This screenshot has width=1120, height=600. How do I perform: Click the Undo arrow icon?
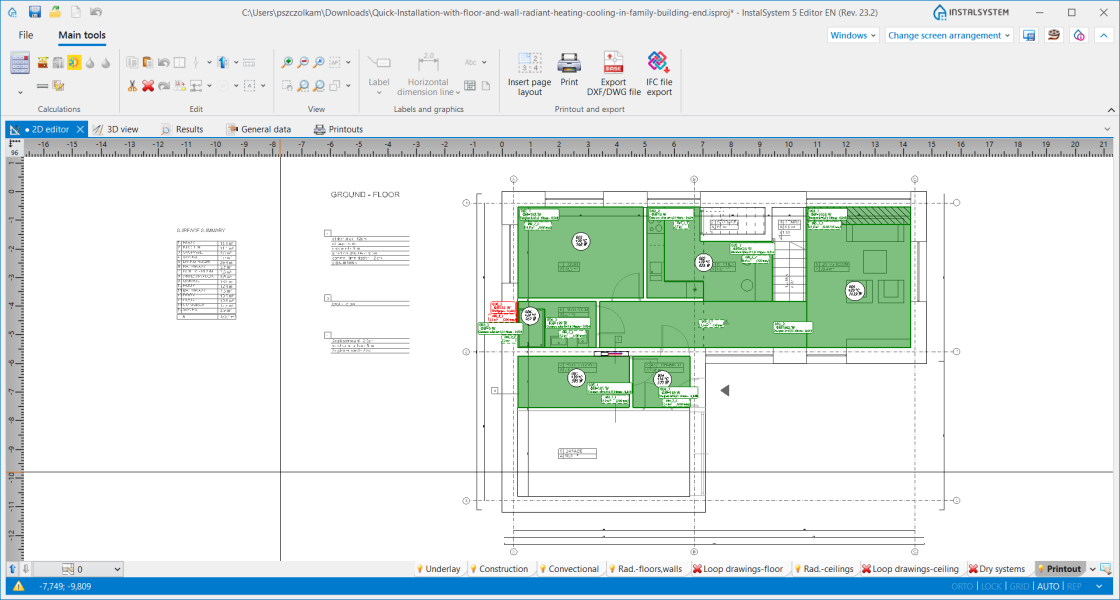[164, 63]
